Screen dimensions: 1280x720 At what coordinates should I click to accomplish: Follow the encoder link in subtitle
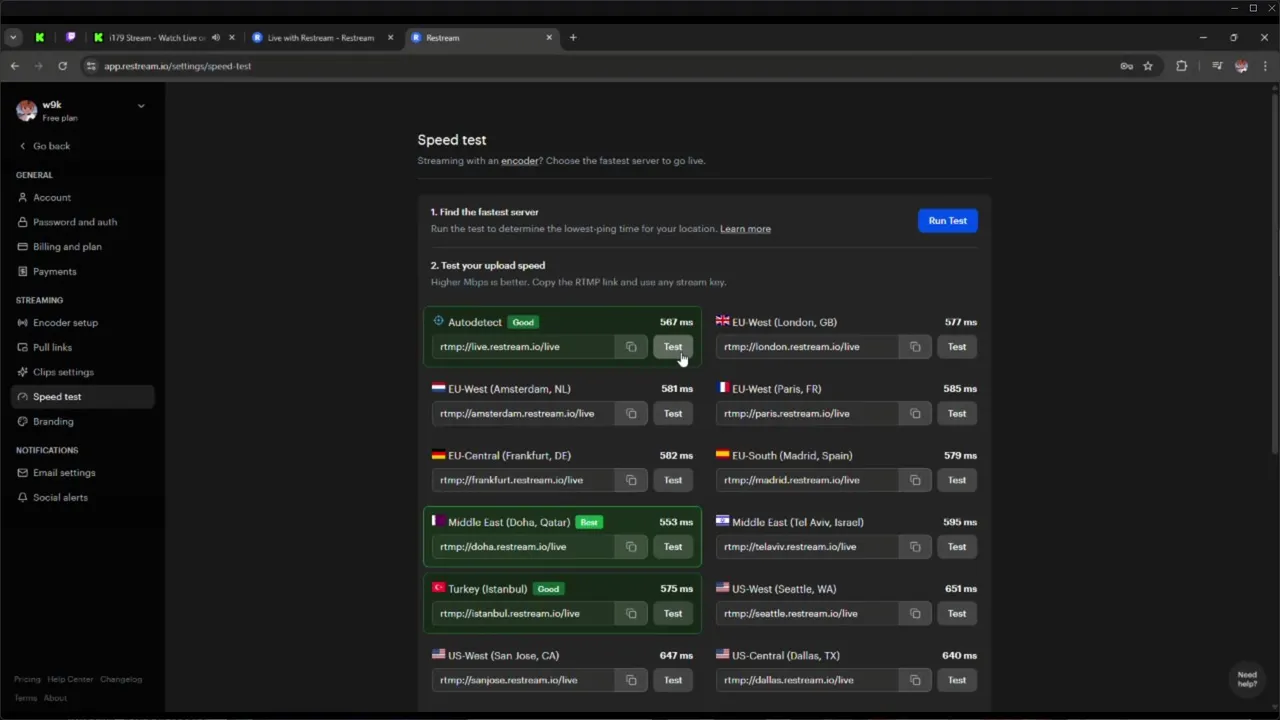point(520,161)
